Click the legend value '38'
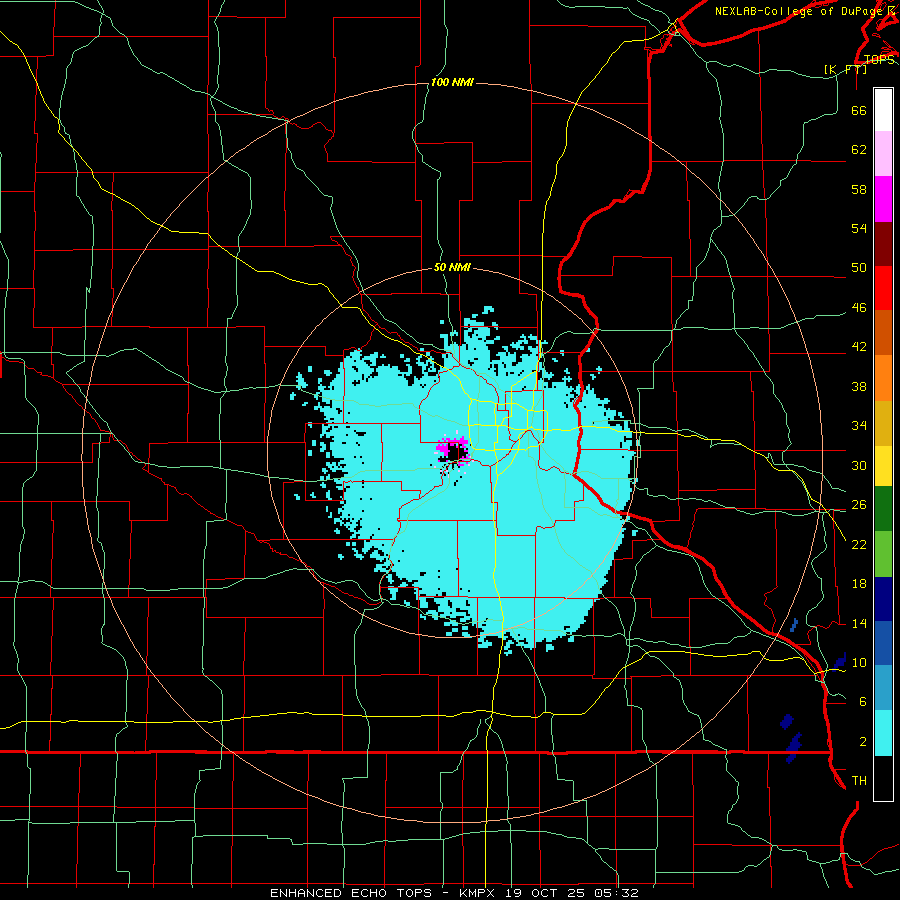Viewport: 900px width, 900px height. click(859, 386)
